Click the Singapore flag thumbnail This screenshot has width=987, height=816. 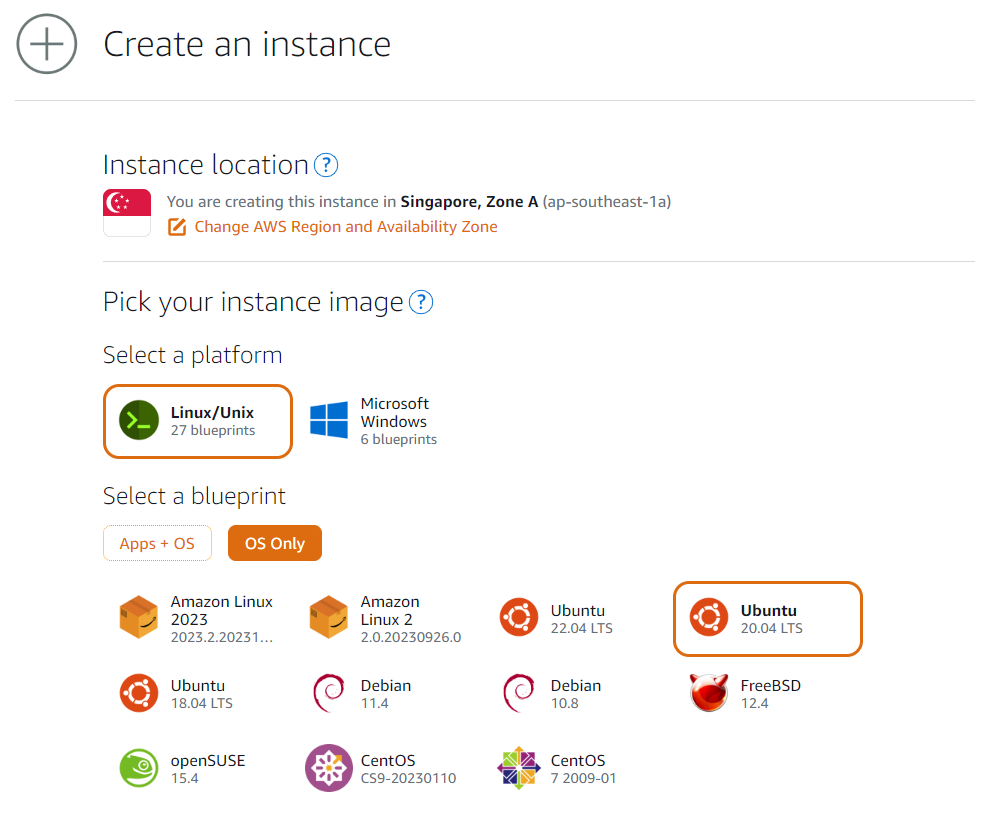point(127,213)
